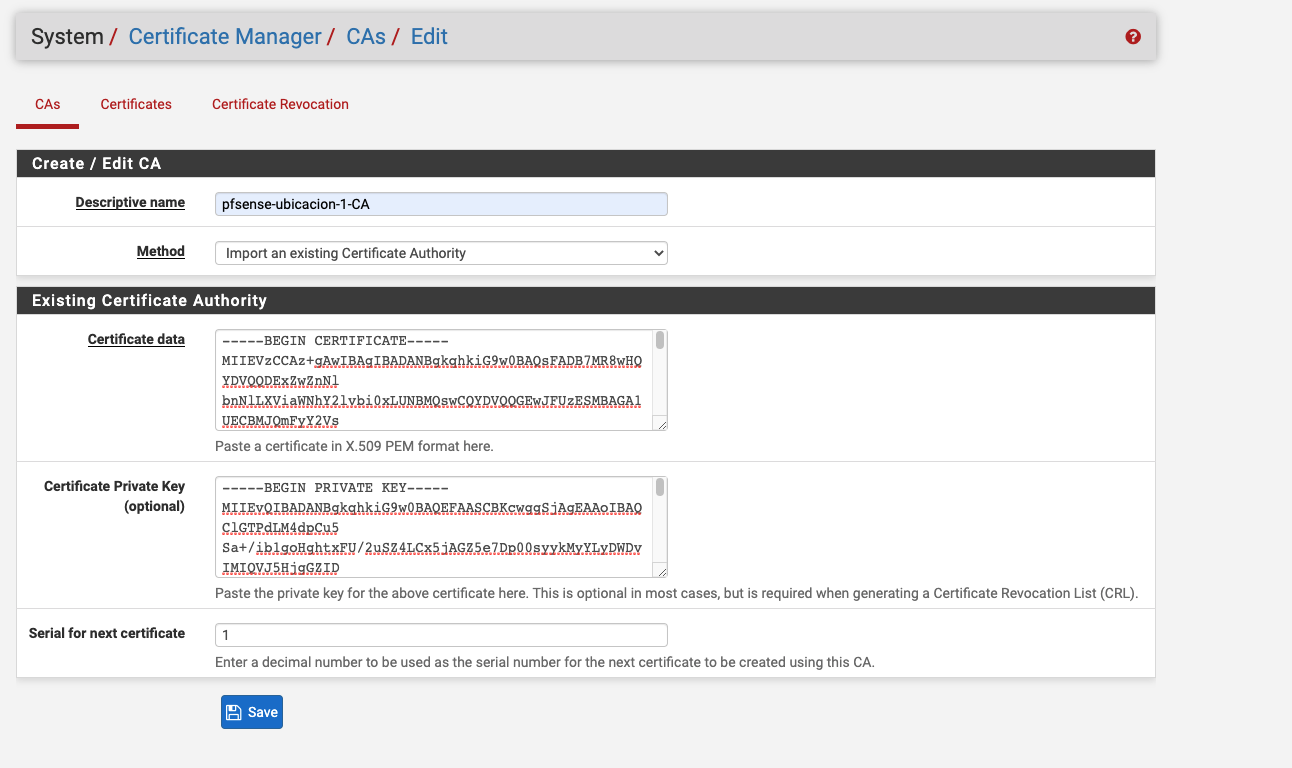Click the Descriptive name input field
This screenshot has height=768, width=1292.
pos(441,204)
